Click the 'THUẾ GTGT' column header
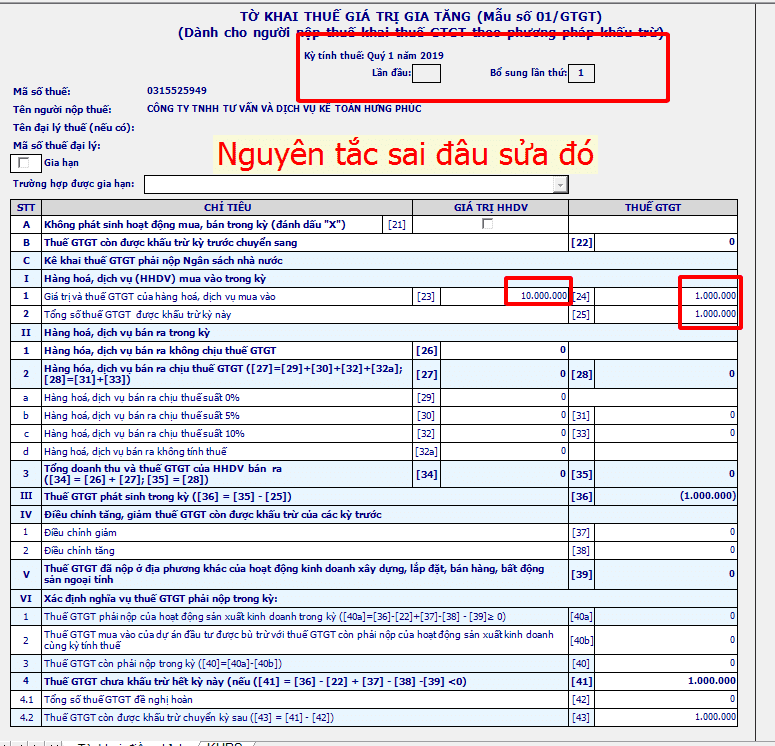Viewport: 775px width, 746px height. pyautogui.click(x=653, y=207)
